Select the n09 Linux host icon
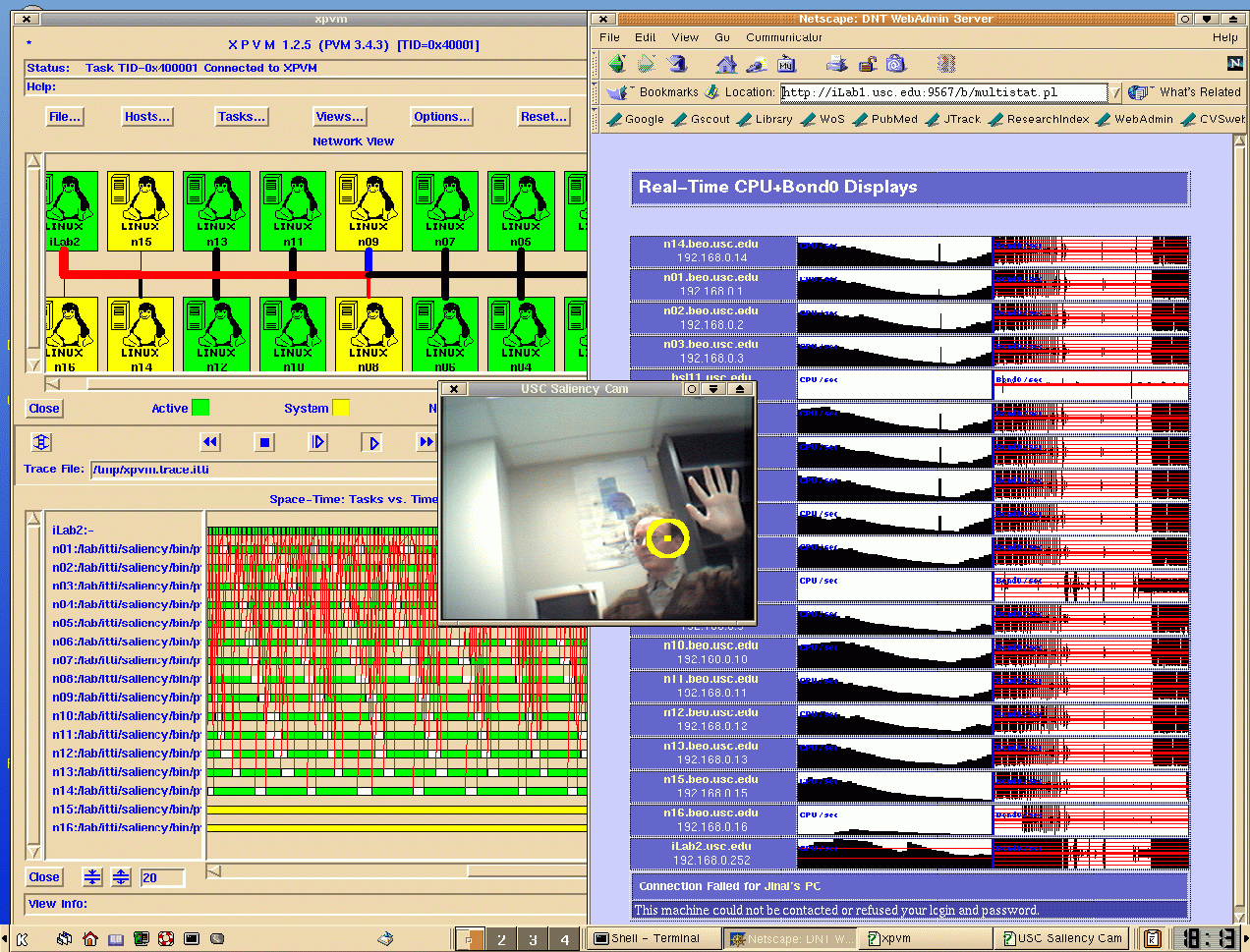The width and height of the screenshot is (1250, 952). click(369, 210)
